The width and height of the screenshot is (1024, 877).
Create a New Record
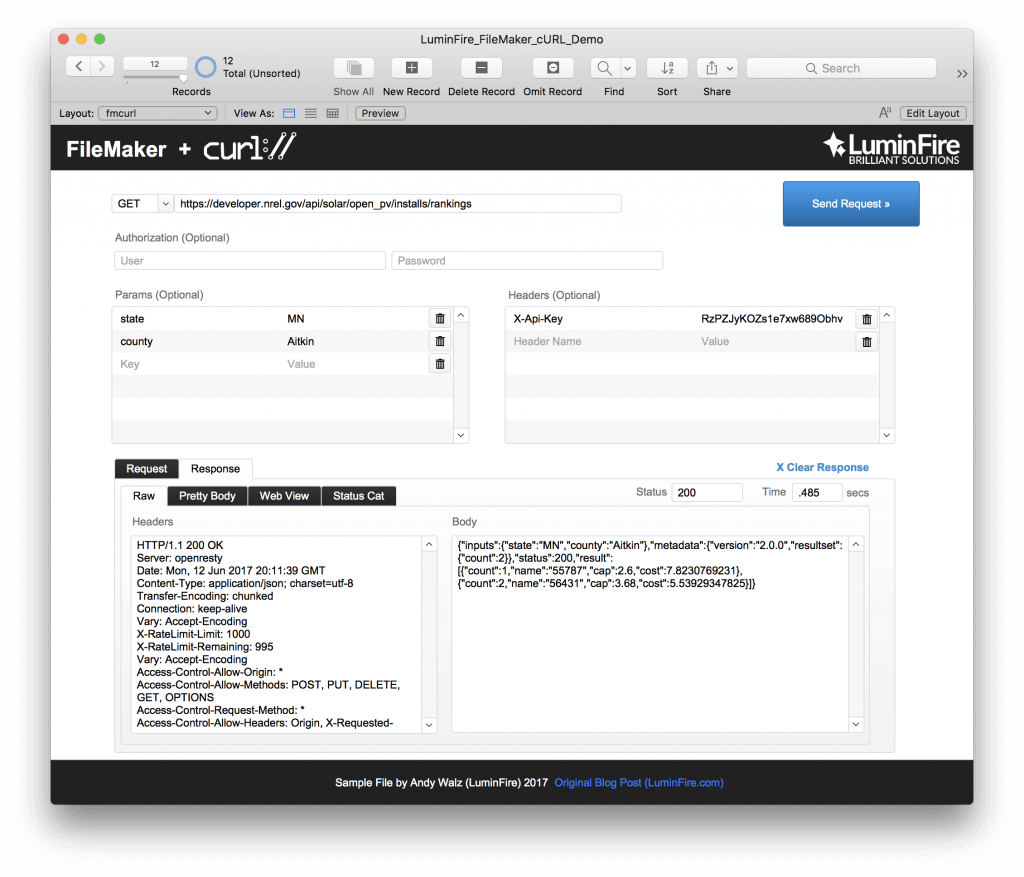point(411,68)
